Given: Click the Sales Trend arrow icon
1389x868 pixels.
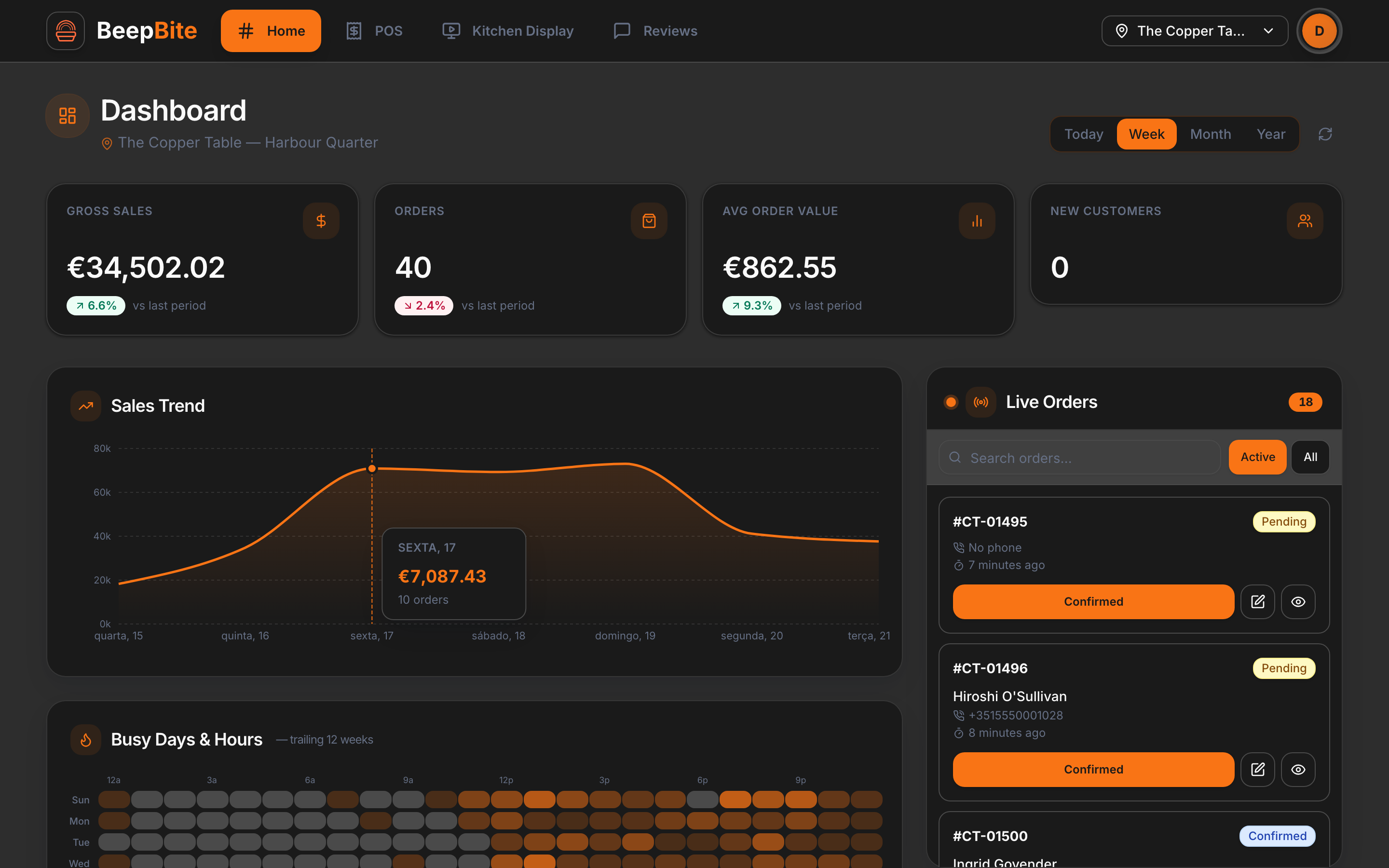Looking at the screenshot, I should click(x=86, y=406).
